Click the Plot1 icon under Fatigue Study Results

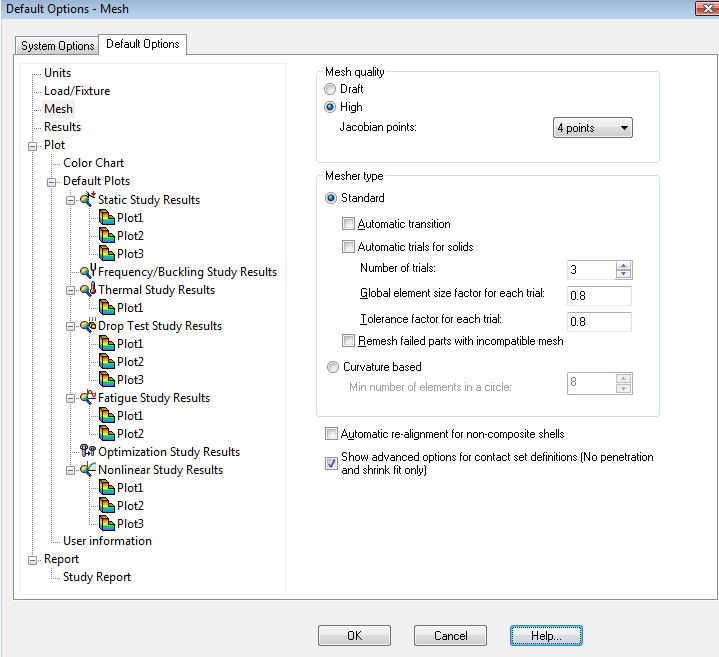(107, 415)
